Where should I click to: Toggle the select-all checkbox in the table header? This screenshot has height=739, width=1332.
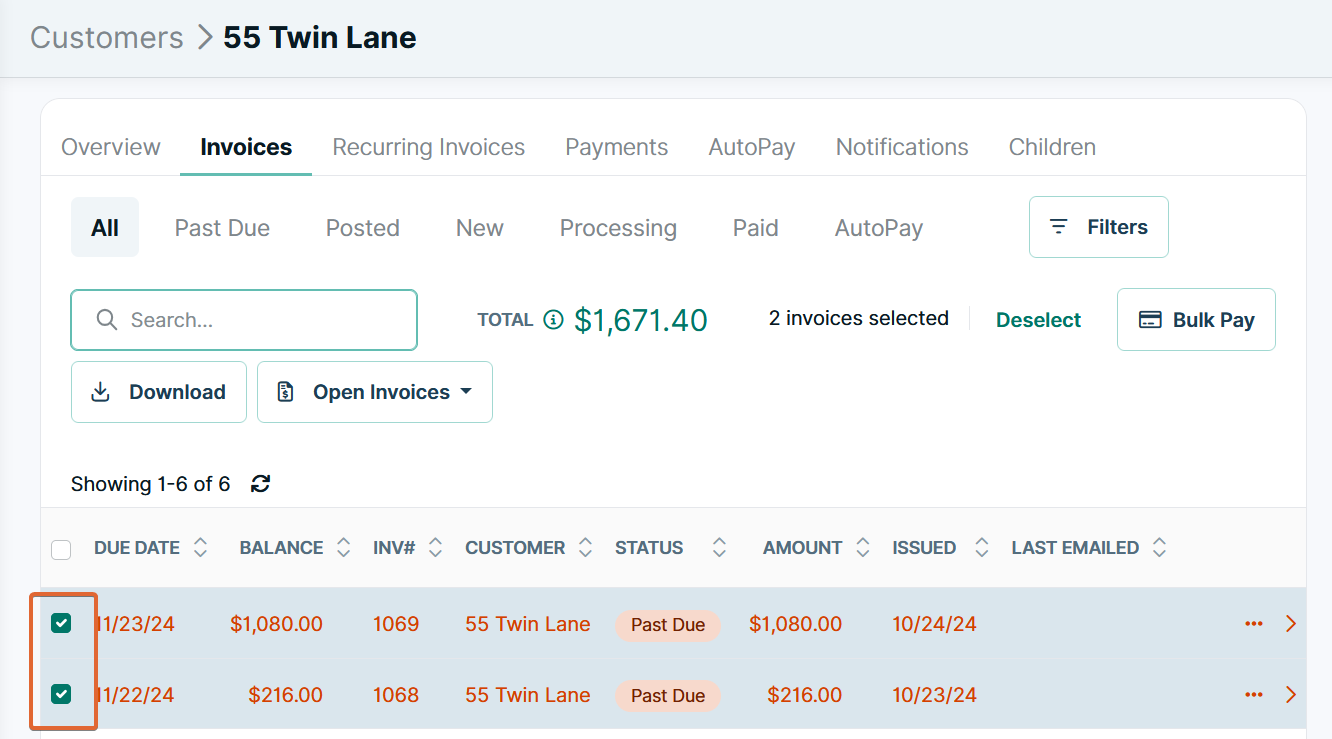coord(61,549)
